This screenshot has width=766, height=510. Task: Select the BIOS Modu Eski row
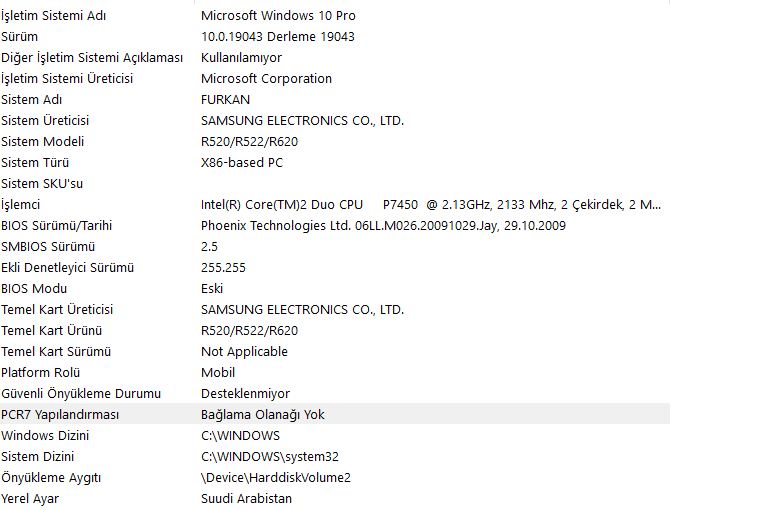tap(335, 289)
